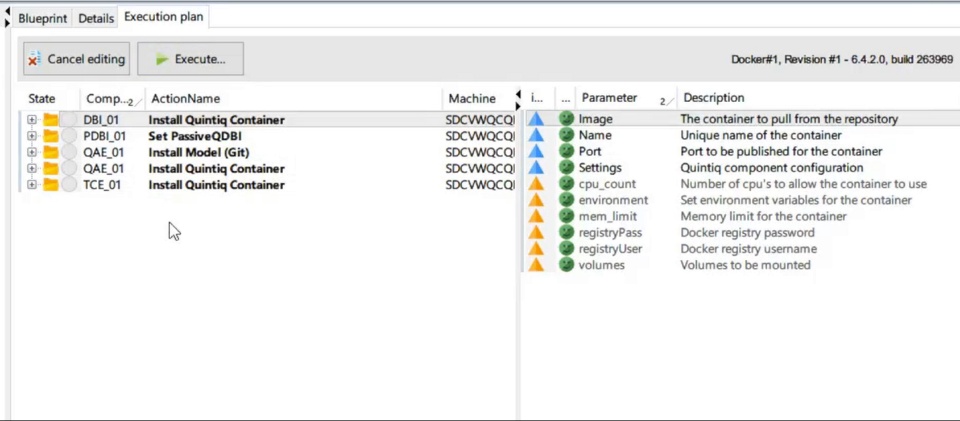This screenshot has width=960, height=421.
Task: Click the orange triangle icon beside cpu_count
Action: [537, 184]
